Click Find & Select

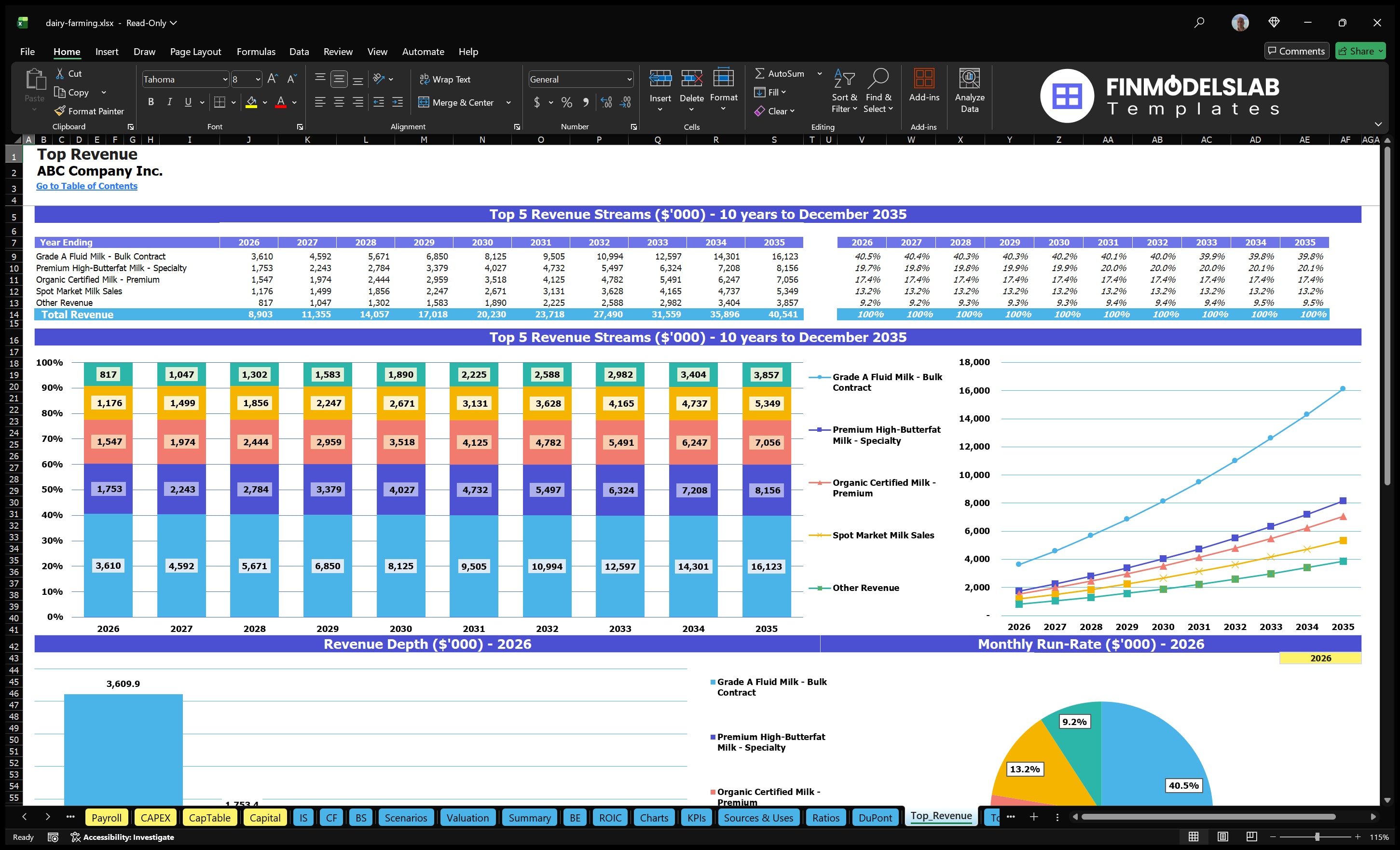coord(878,91)
